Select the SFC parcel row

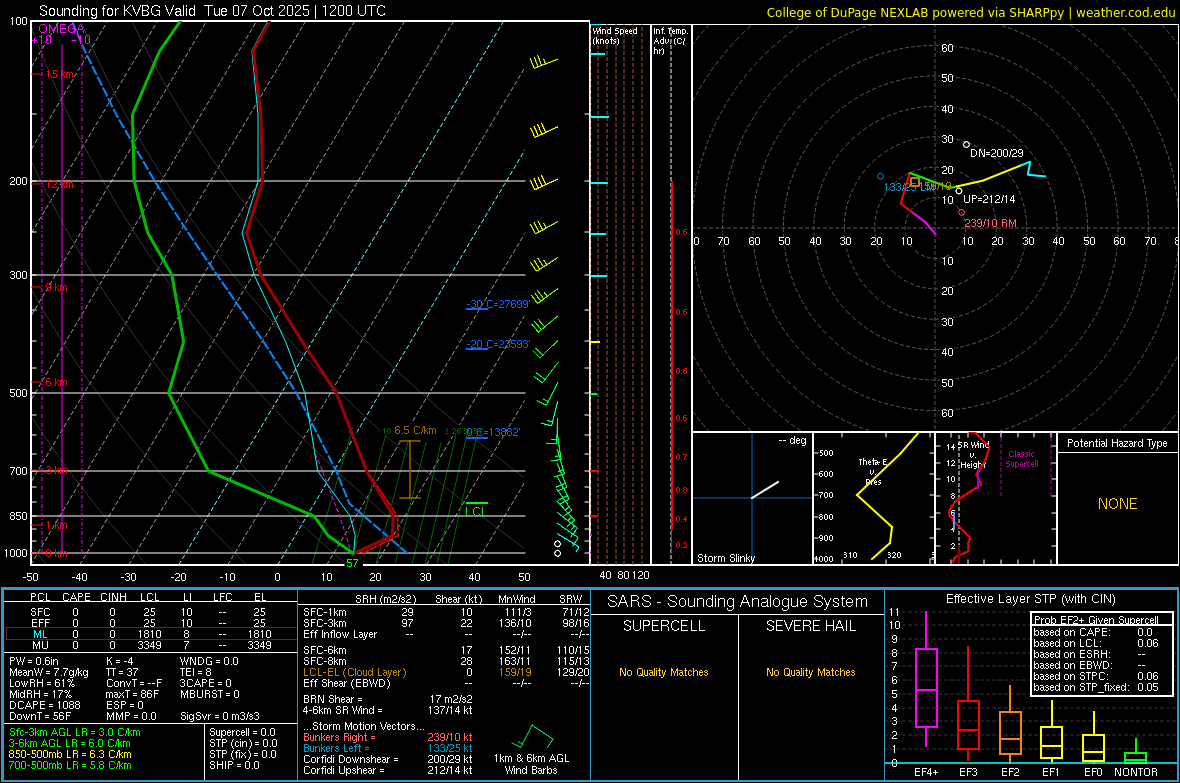click(x=150, y=612)
